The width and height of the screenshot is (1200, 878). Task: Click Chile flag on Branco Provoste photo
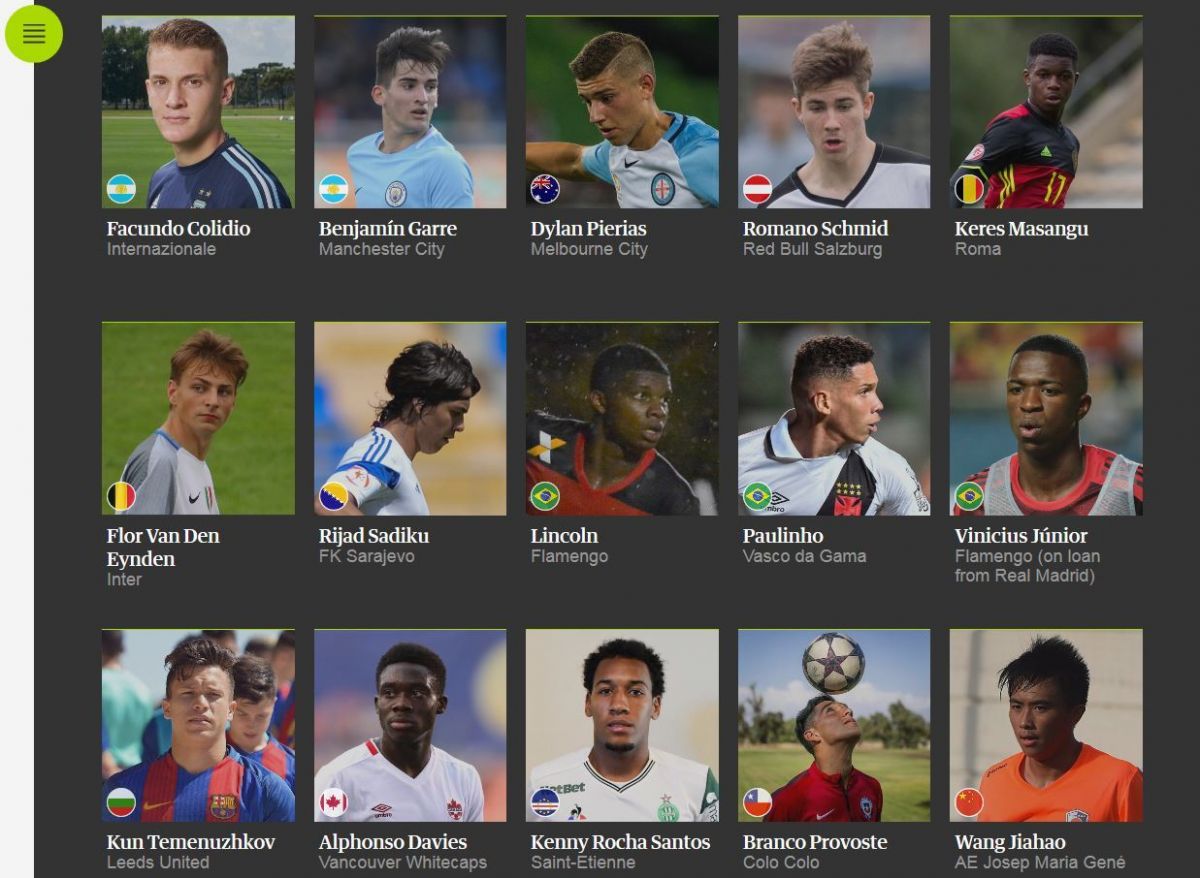click(757, 802)
